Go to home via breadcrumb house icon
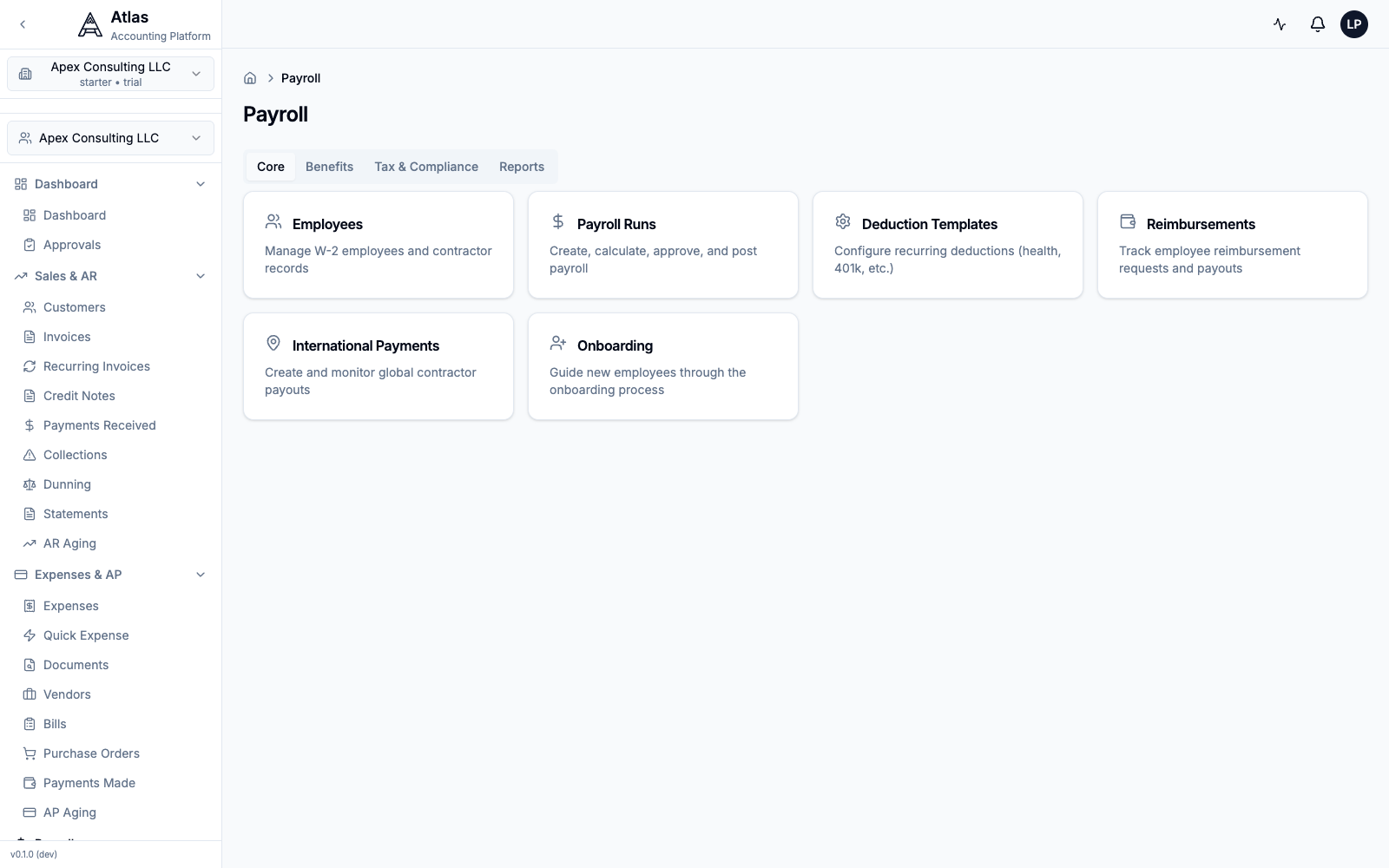 pyautogui.click(x=250, y=78)
